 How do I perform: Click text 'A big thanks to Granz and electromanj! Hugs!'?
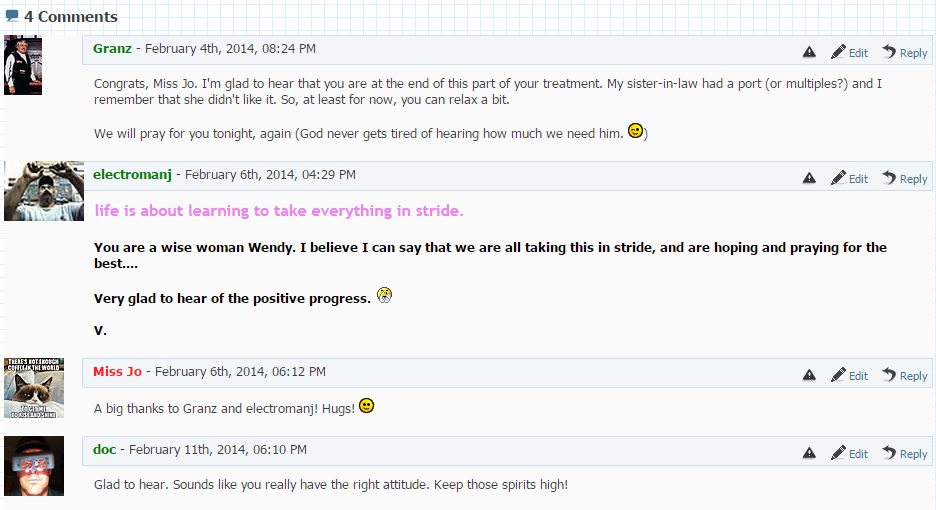point(224,408)
